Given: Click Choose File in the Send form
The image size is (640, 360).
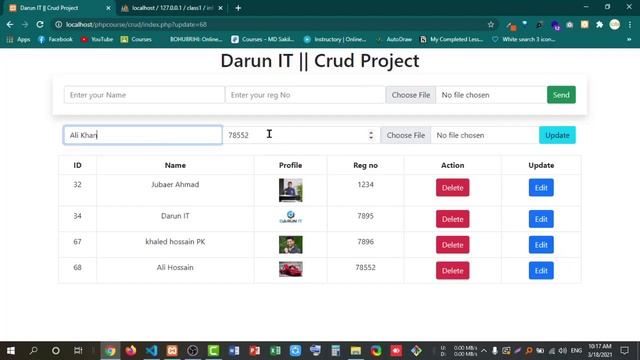Looking at the screenshot, I should (x=411, y=95).
